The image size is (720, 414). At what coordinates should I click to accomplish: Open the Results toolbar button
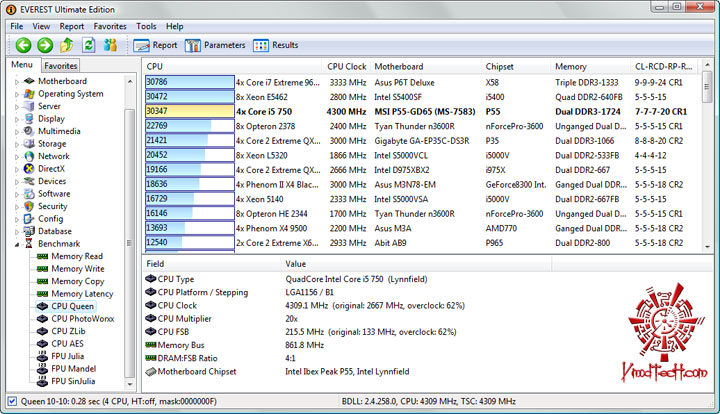276,45
